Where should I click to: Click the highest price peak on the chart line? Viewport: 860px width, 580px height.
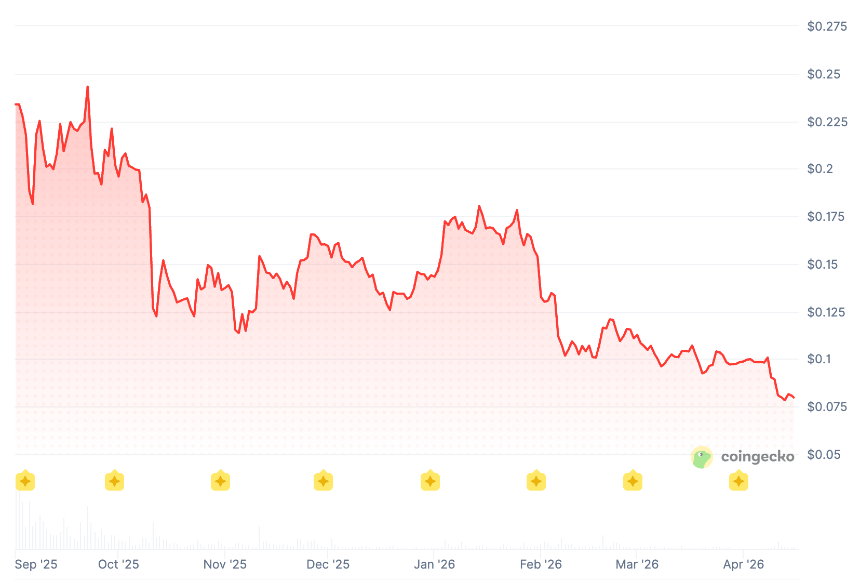88,87
